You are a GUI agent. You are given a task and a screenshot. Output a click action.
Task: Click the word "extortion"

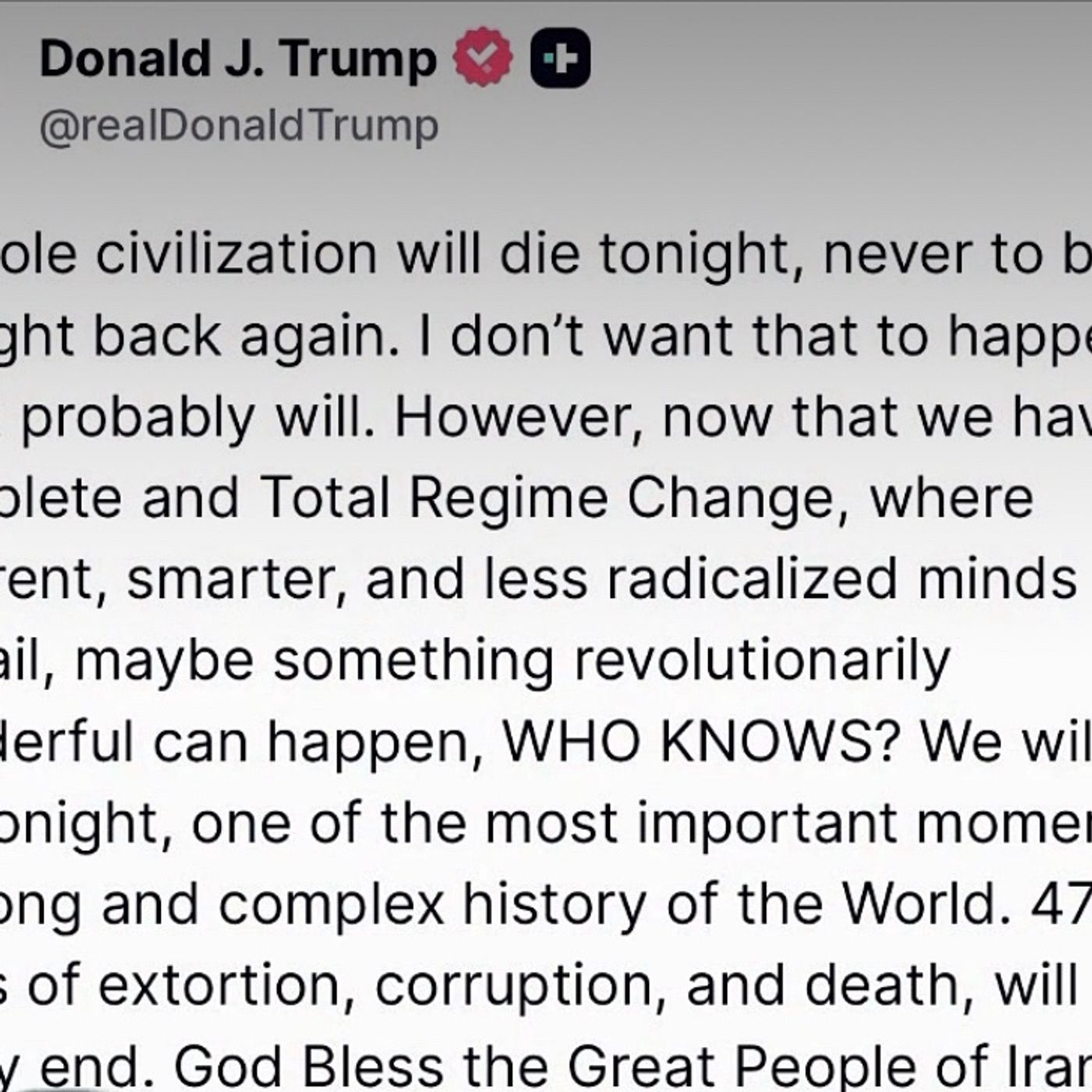coord(220,985)
